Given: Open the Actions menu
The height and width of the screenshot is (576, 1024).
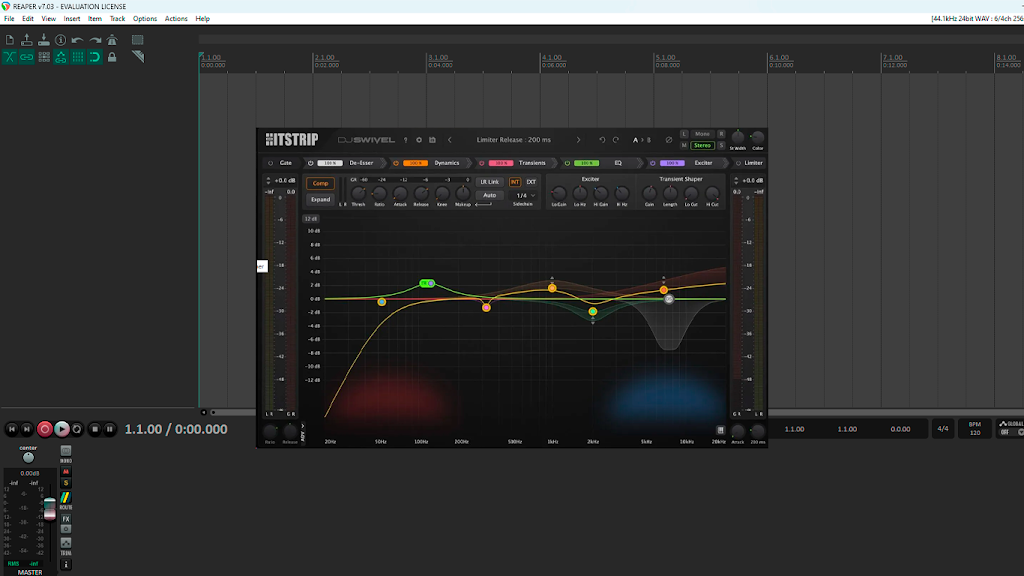Looking at the screenshot, I should coord(176,19).
